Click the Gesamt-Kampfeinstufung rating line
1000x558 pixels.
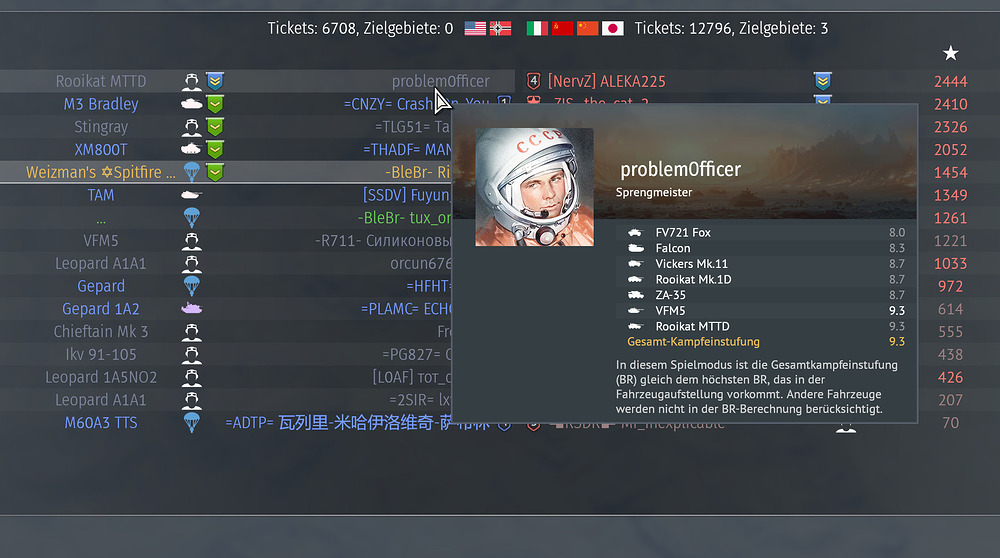coord(765,342)
